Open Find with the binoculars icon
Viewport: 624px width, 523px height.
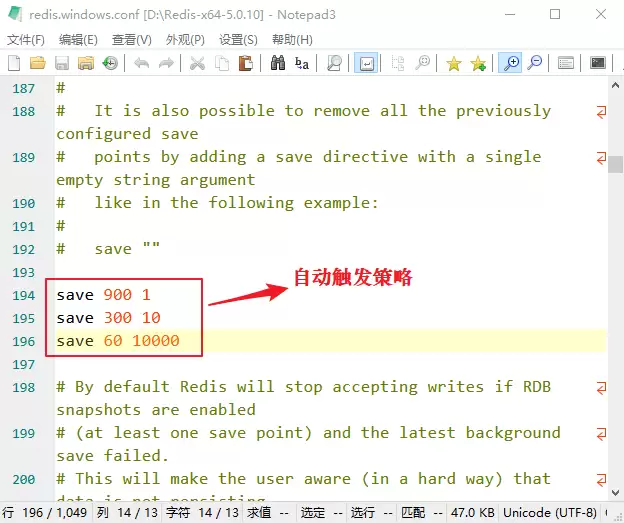278,63
